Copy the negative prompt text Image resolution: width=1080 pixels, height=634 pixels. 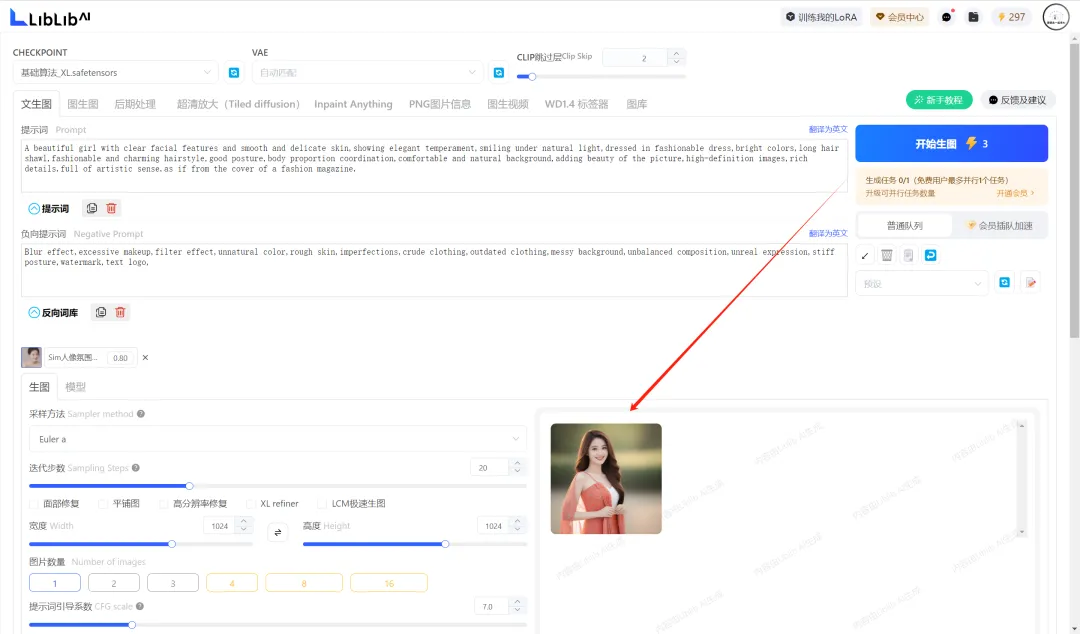click(x=101, y=312)
